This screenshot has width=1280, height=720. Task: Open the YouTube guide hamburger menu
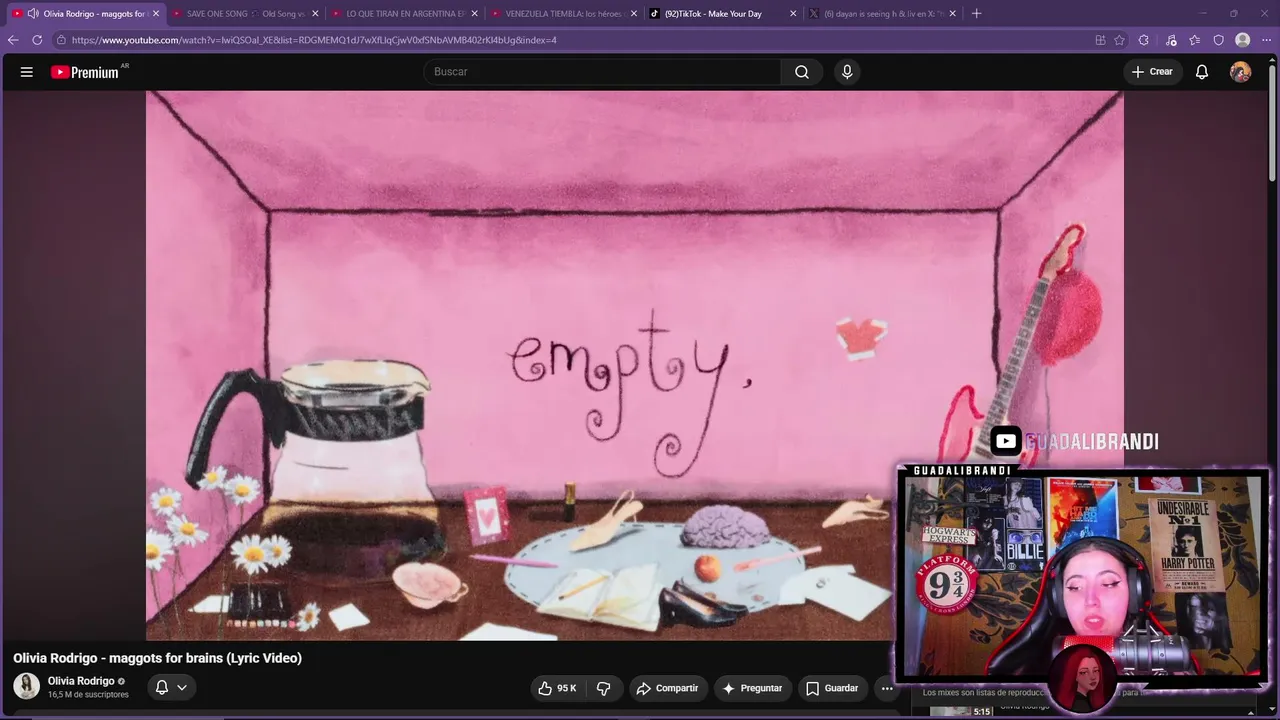[27, 72]
